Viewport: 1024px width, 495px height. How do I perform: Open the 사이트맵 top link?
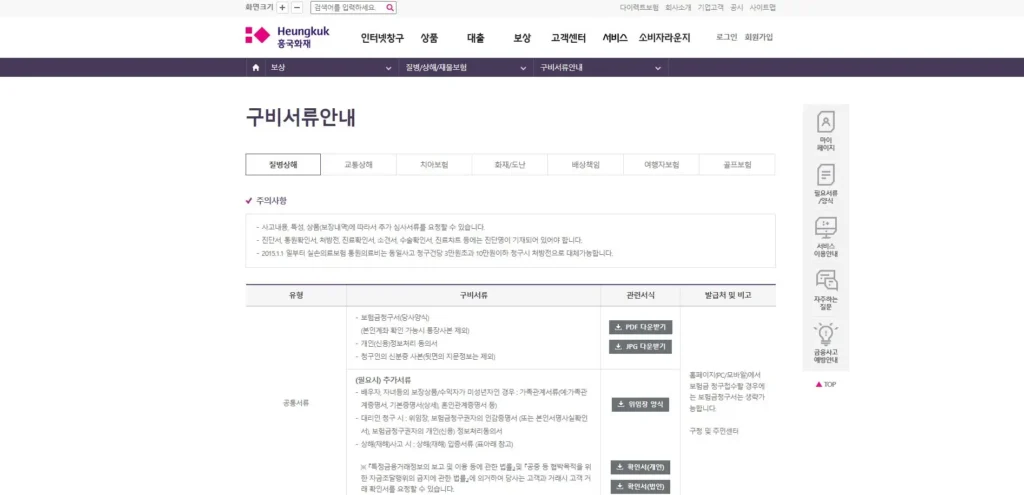coord(763,8)
